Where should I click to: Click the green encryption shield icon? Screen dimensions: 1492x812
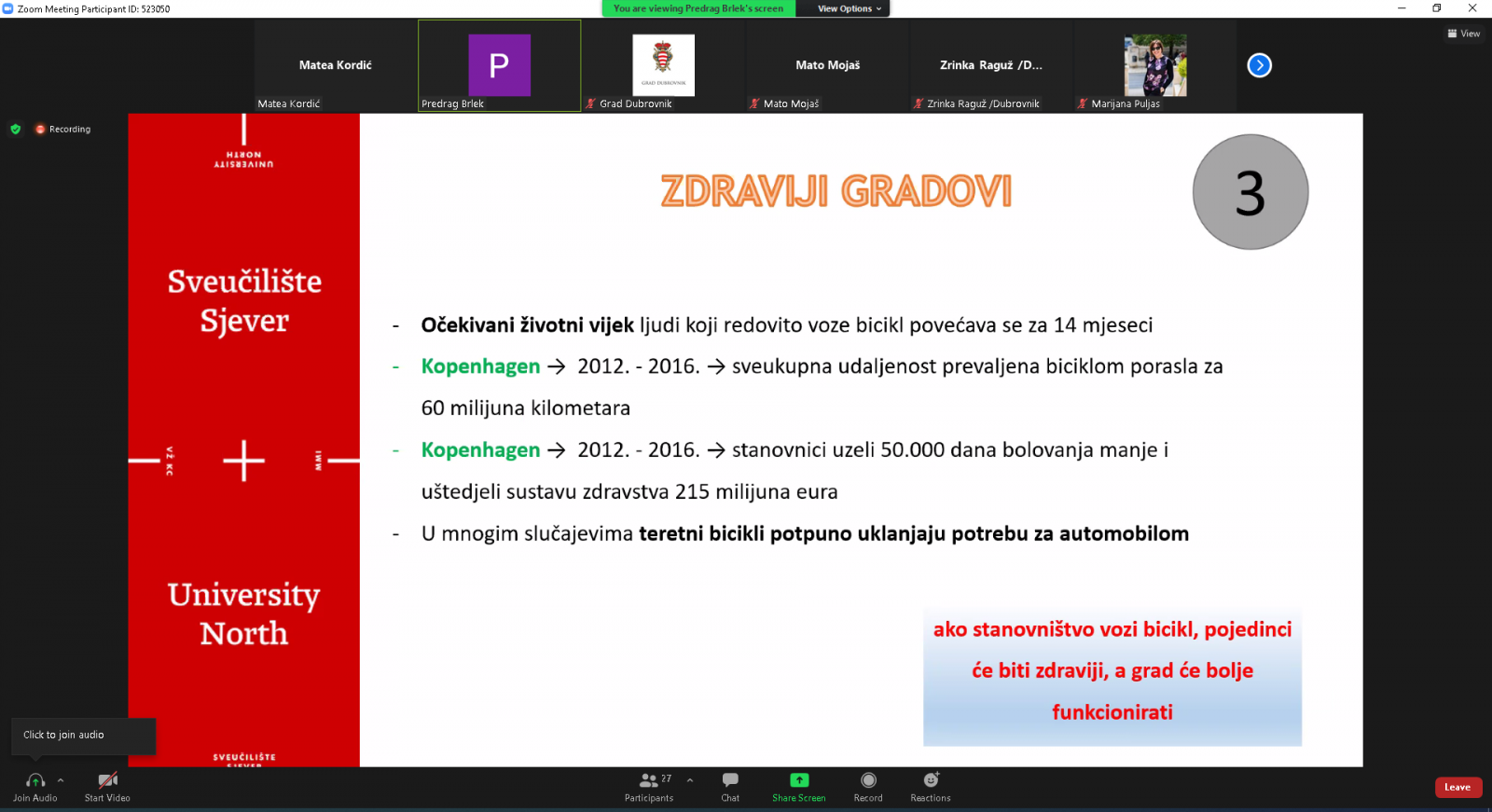pos(15,130)
